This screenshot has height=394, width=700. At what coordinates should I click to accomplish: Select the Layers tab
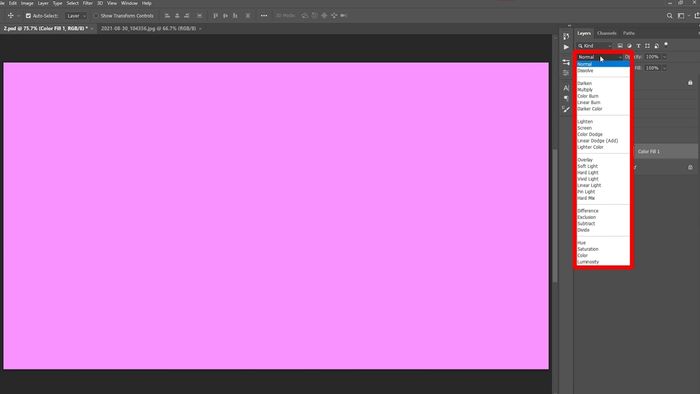pyautogui.click(x=584, y=33)
